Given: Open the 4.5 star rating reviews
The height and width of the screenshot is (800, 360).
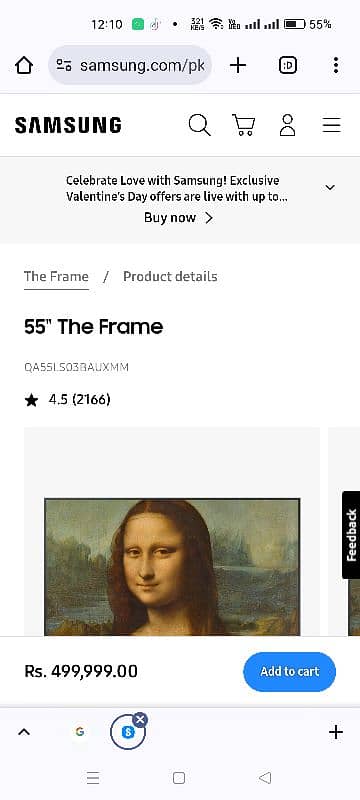Looking at the screenshot, I should 67,400.
